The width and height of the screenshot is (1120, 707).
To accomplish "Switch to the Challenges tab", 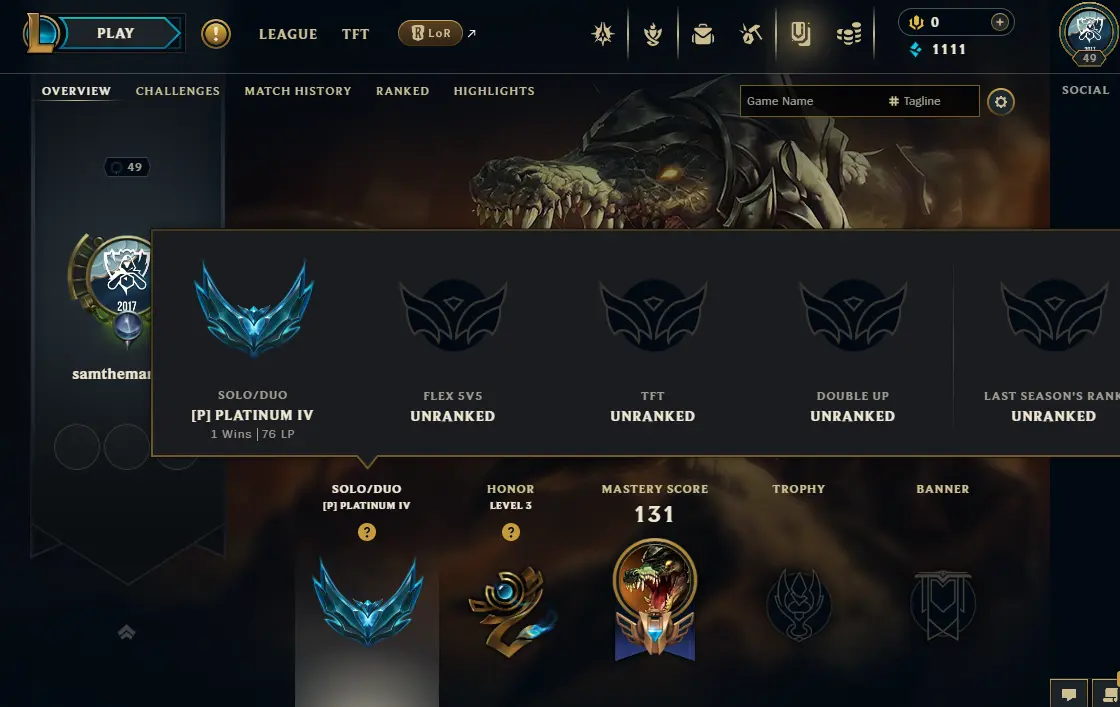I will click(x=178, y=91).
